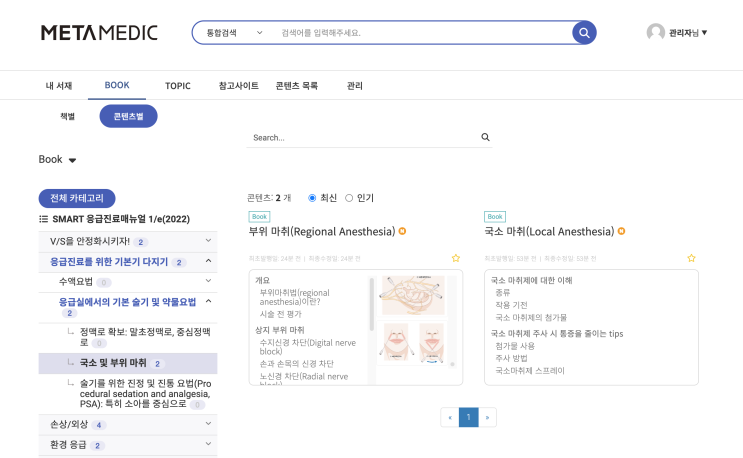This screenshot has height=458, width=743.
Task: Open the 콘텐츠 목록 tab
Action: 297,86
